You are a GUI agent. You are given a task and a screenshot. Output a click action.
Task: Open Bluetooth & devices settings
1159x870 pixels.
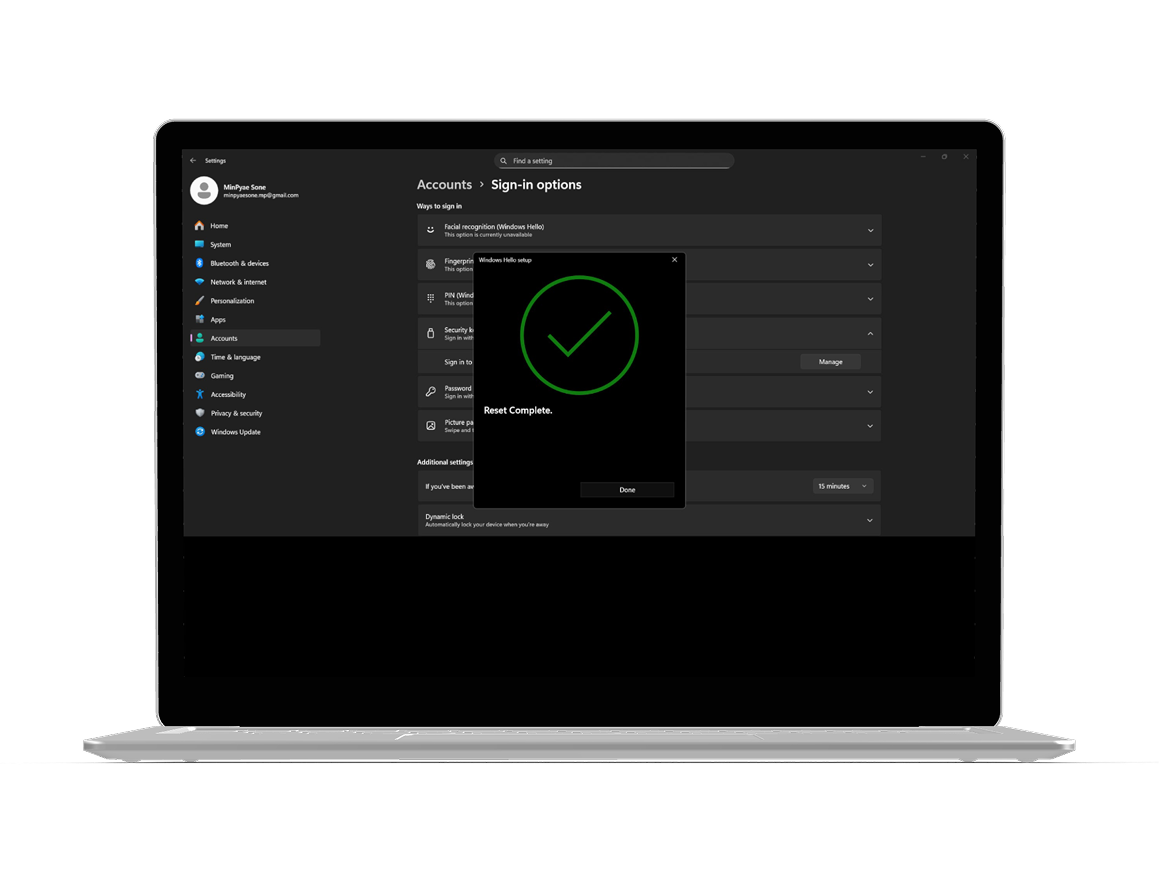point(200,263)
